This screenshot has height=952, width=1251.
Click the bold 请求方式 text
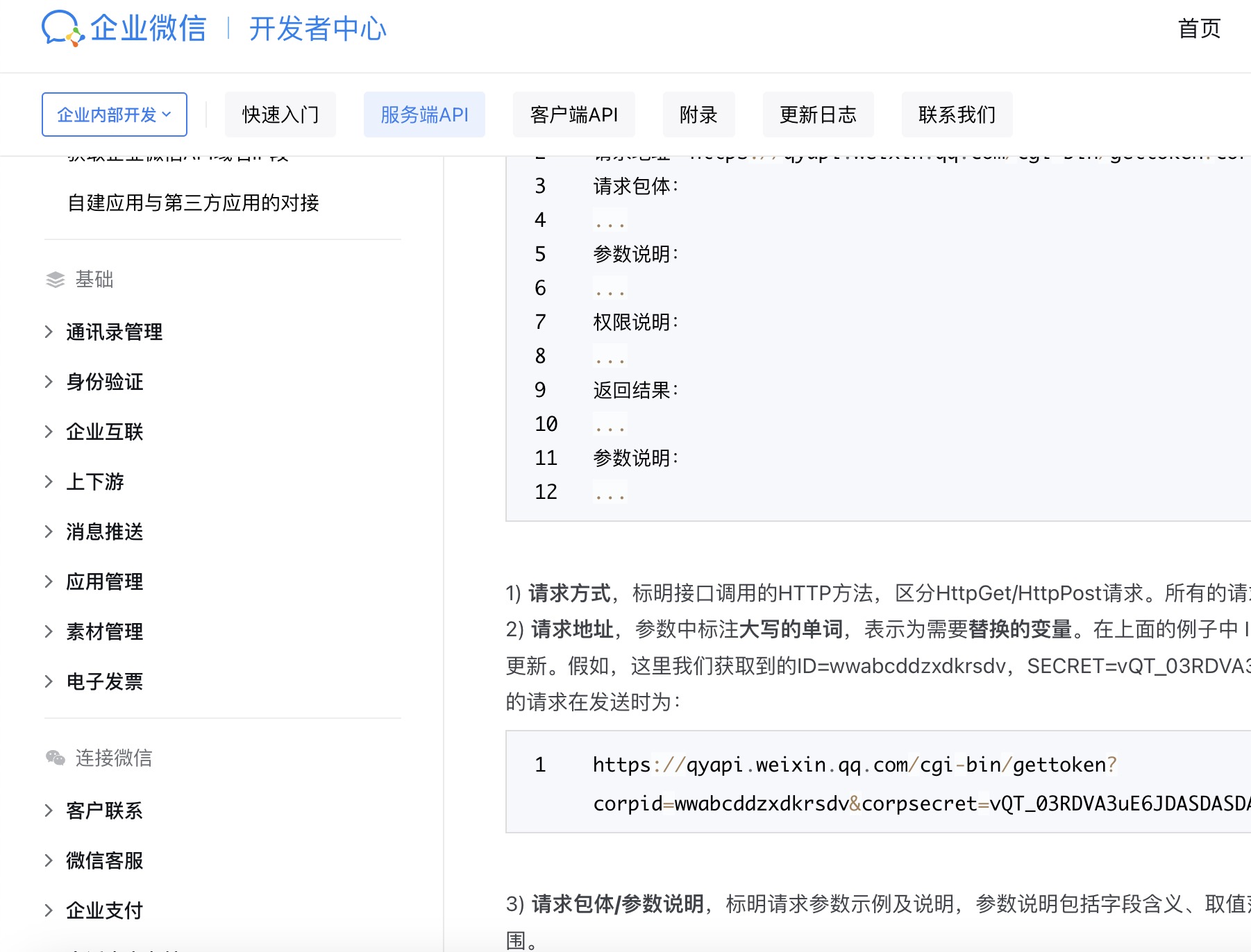coord(569,593)
